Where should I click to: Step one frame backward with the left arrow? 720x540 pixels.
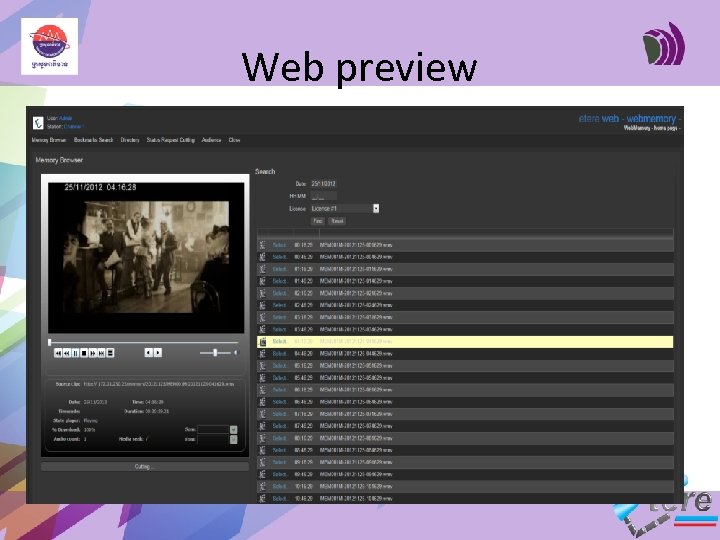pyautogui.click(x=149, y=353)
